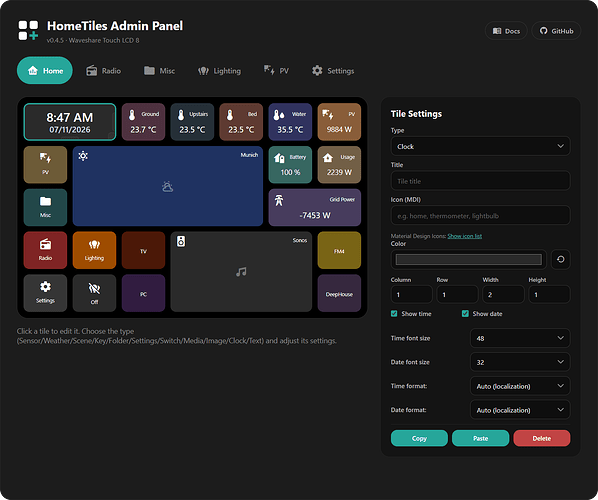Select the Grid Power tile
The height and width of the screenshot is (500, 598).
pyautogui.click(x=315, y=207)
